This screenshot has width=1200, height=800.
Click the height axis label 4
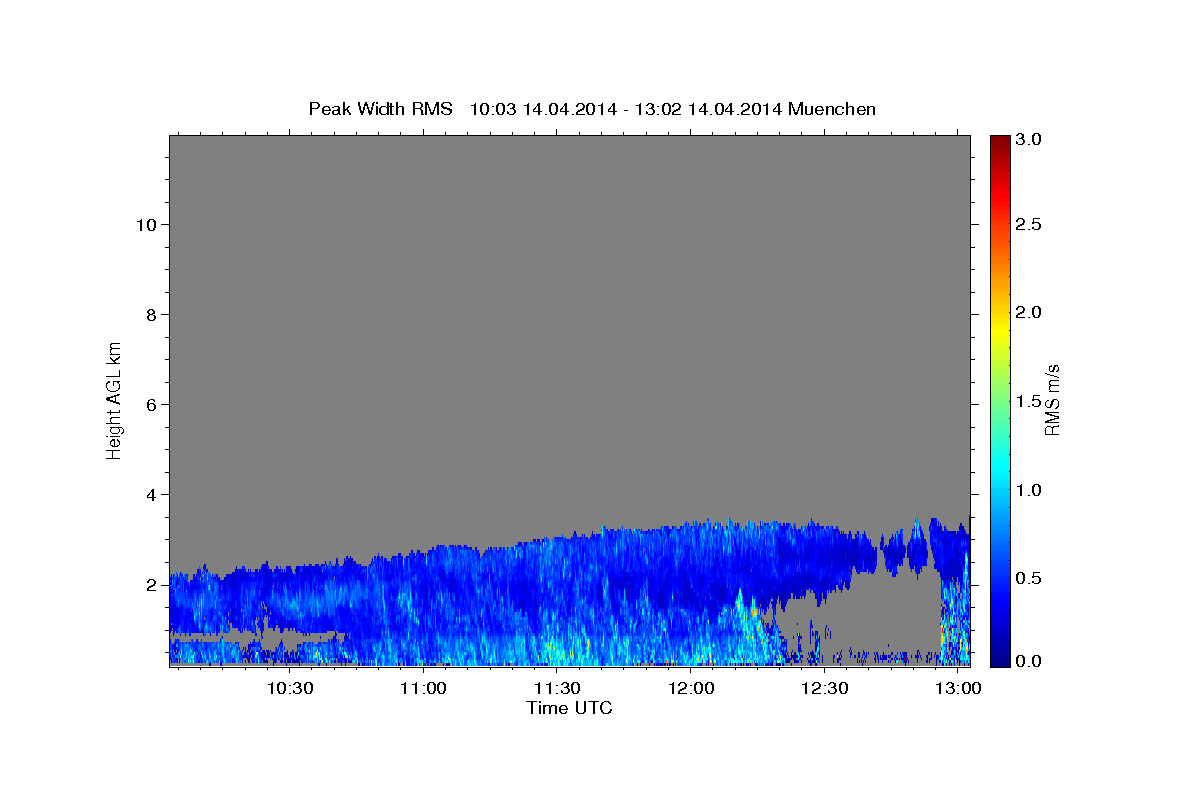[150, 495]
